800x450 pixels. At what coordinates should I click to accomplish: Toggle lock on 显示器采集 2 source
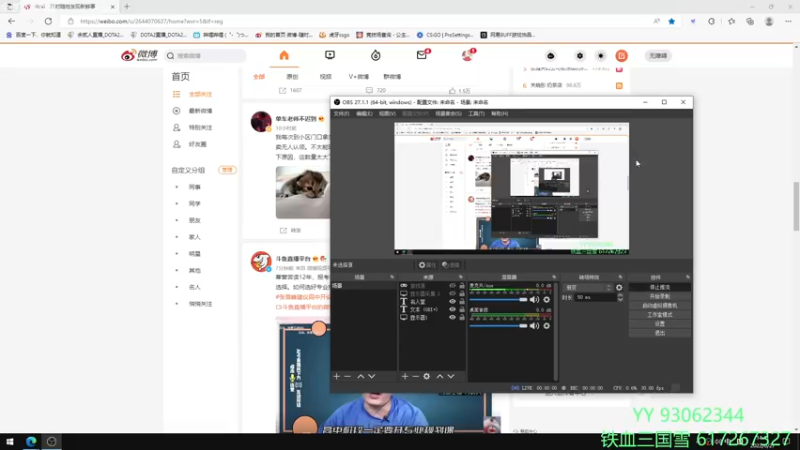pos(462,293)
